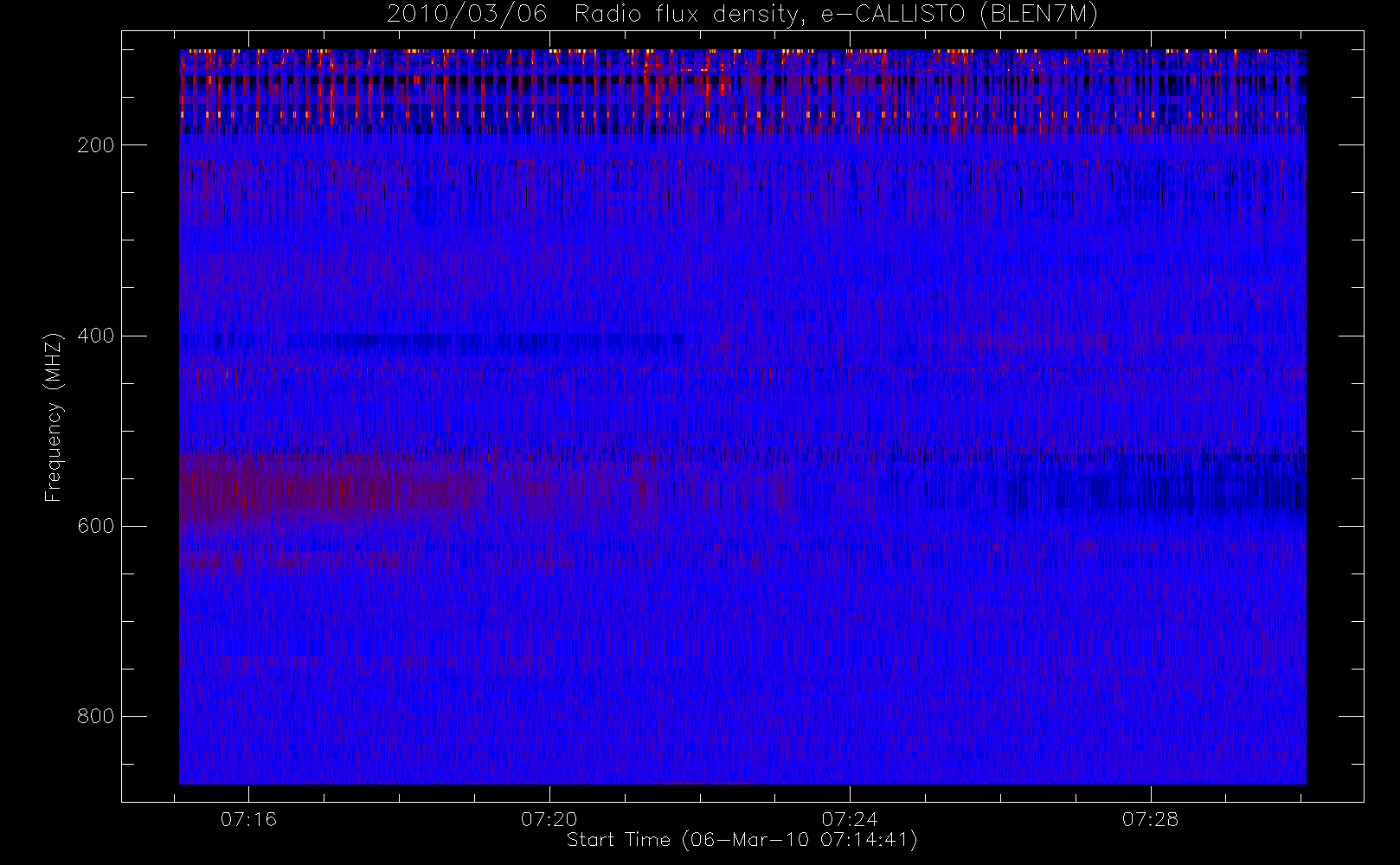
Task: Click the 'Frequency (MHZ)' y-axis label
Action: pyautogui.click(x=54, y=417)
